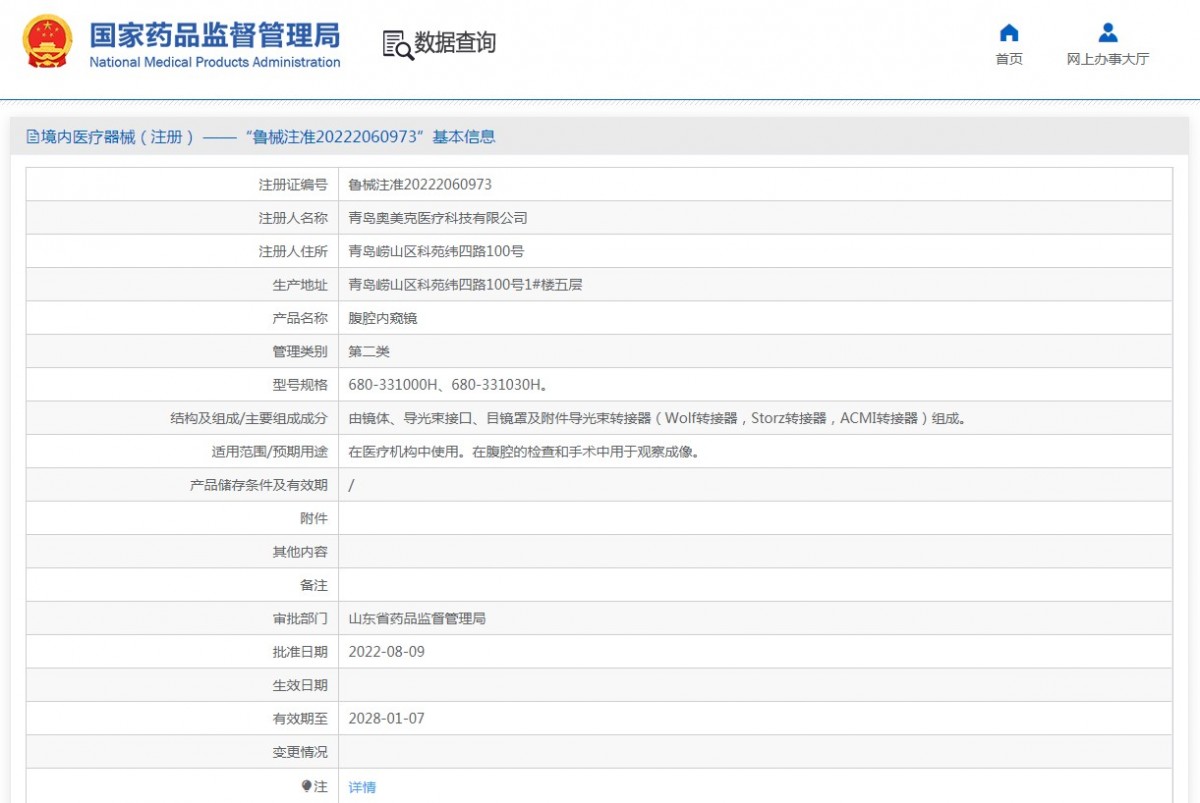The image size is (1200, 803).
Task: Click the 国家药品监督管理局 title
Action: (215, 35)
